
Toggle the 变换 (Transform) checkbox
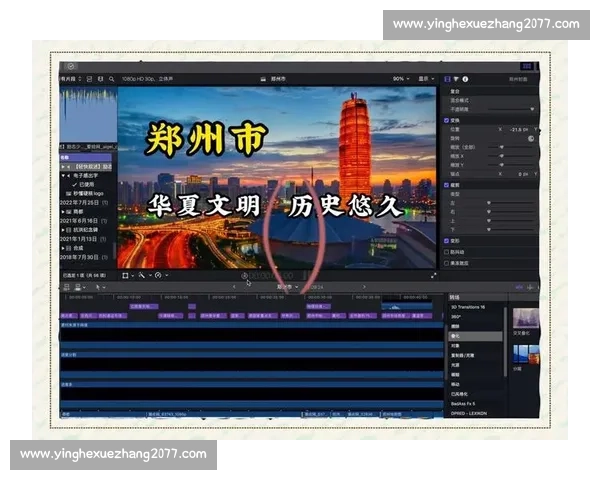446,120
